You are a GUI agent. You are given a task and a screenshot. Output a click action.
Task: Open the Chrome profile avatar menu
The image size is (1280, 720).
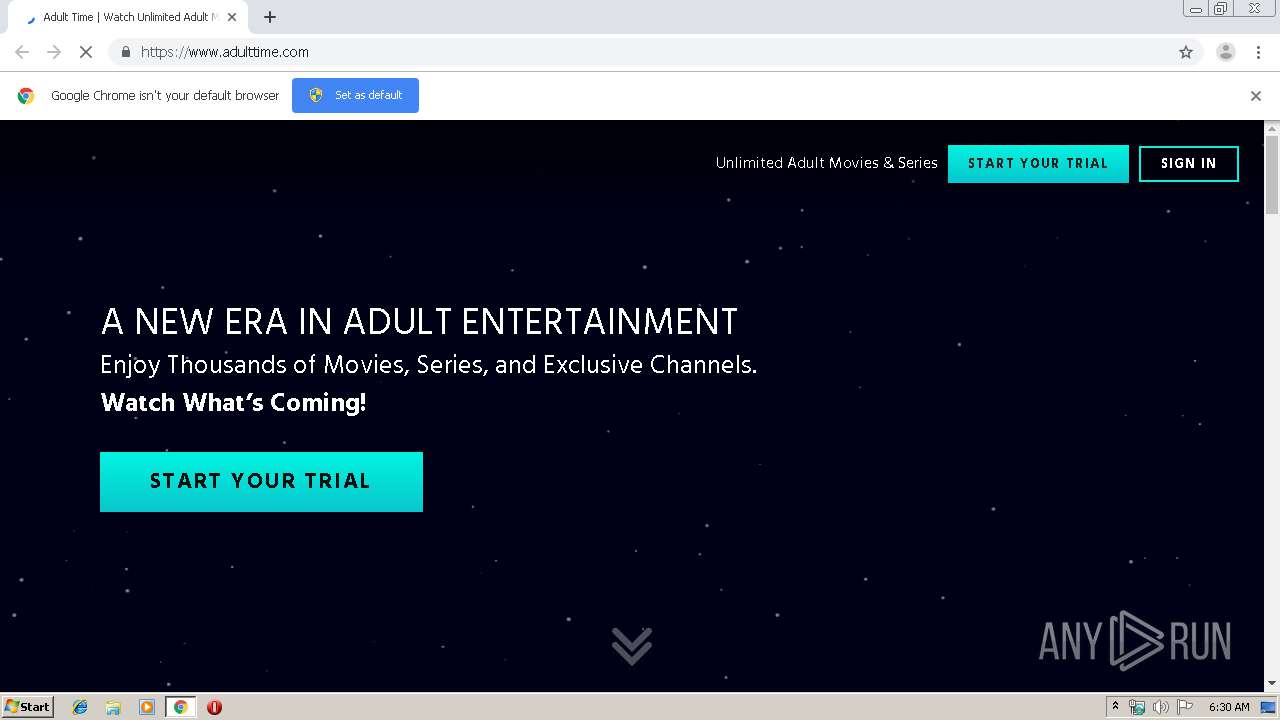coord(1226,52)
